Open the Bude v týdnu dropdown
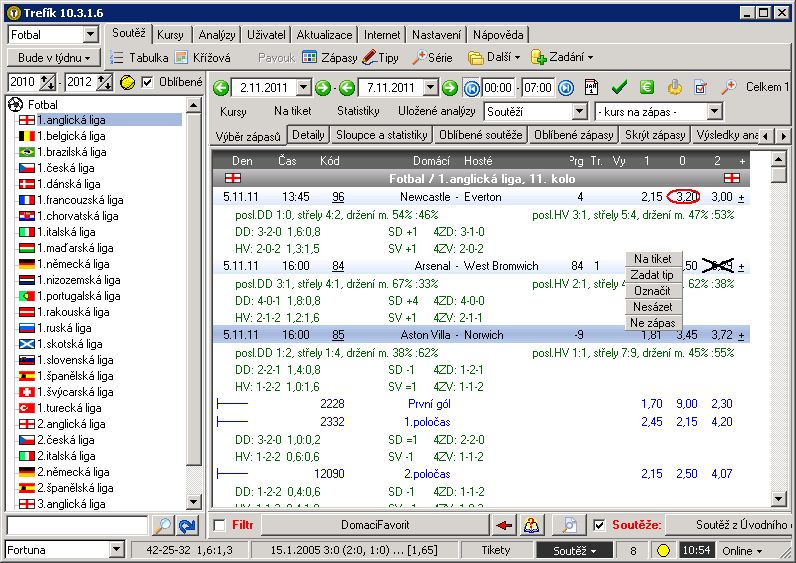 (54, 58)
